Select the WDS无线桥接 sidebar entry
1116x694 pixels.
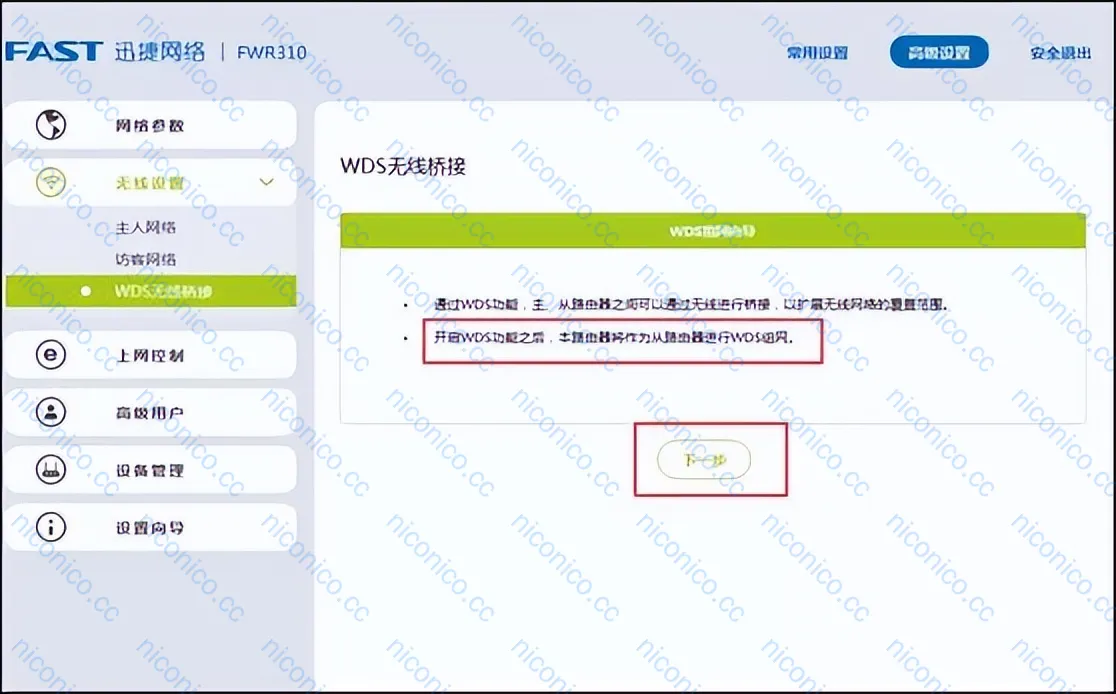pos(151,291)
